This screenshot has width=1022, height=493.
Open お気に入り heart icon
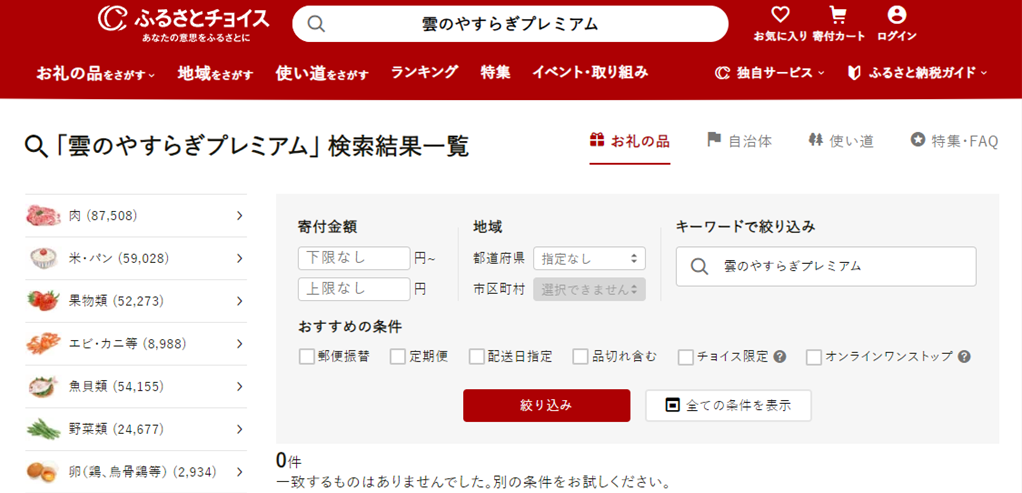[x=780, y=14]
